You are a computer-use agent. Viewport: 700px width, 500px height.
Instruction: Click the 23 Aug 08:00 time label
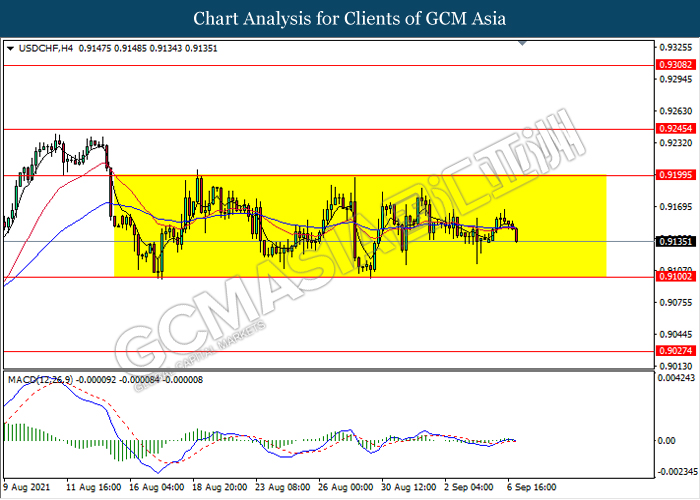[x=283, y=487]
